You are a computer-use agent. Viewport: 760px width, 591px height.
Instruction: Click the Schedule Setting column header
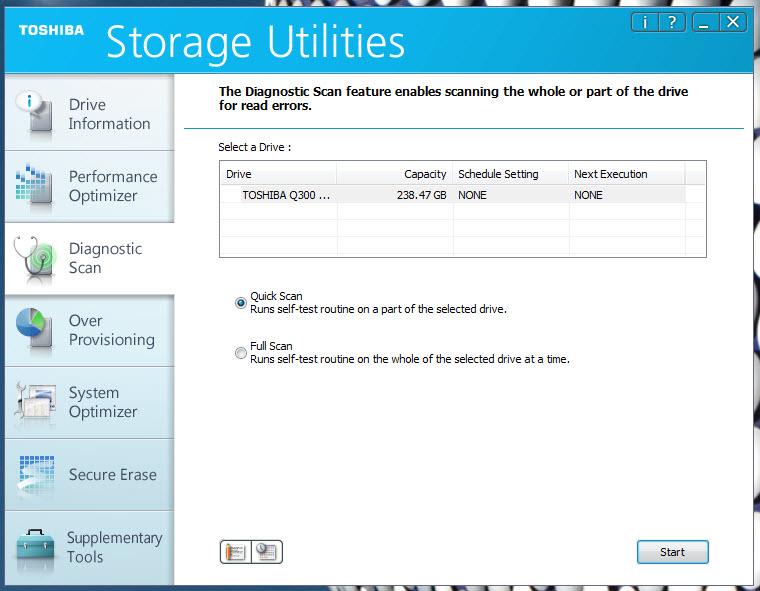(510, 174)
